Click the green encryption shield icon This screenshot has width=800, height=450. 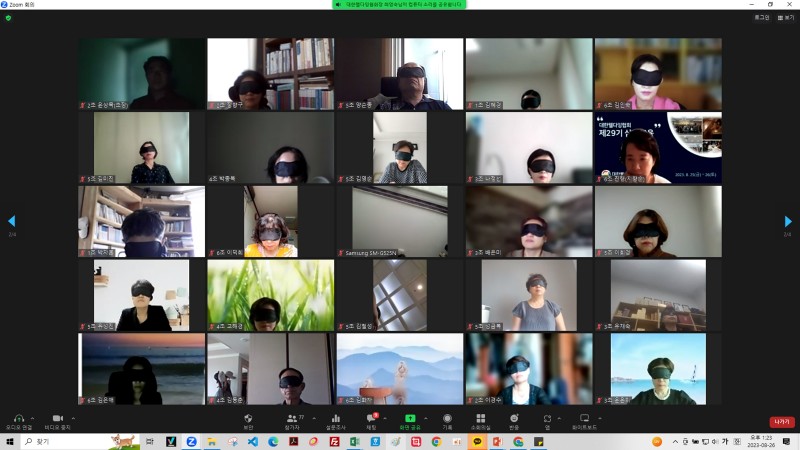coord(9,17)
